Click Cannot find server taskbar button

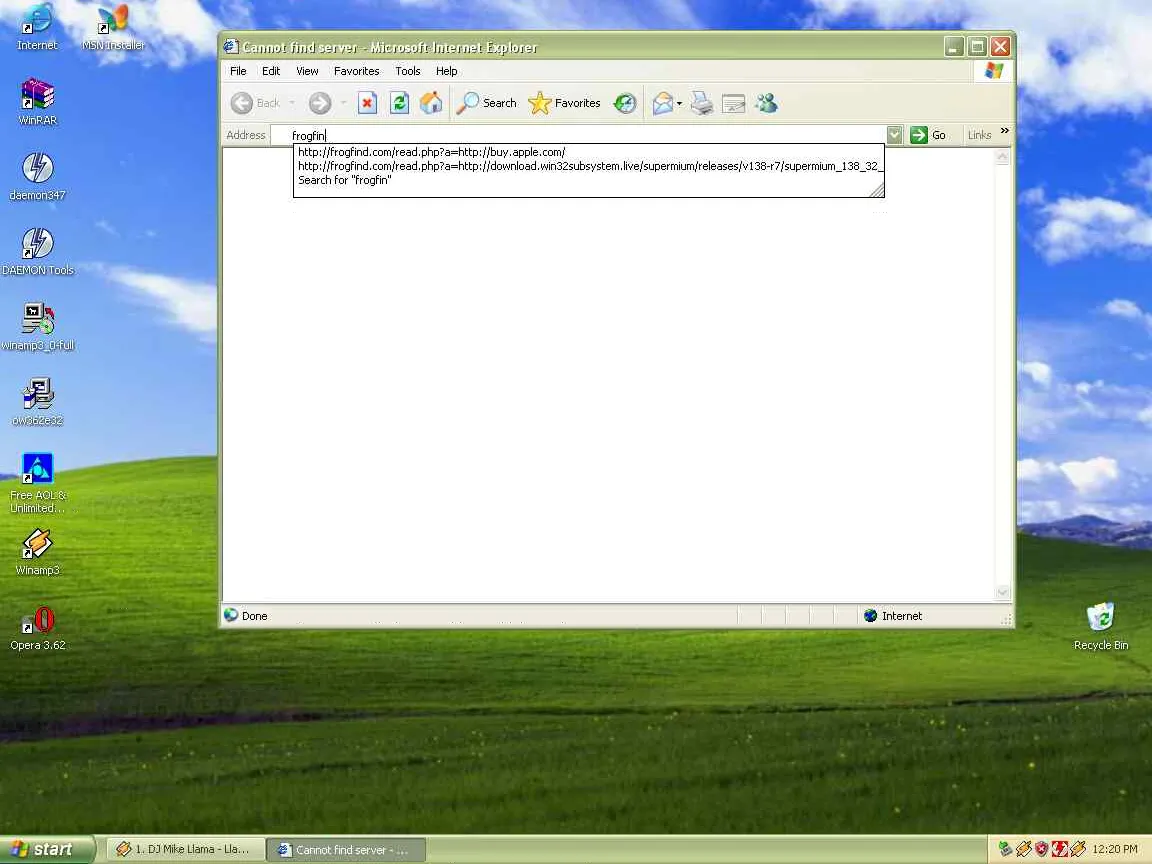tap(345, 850)
